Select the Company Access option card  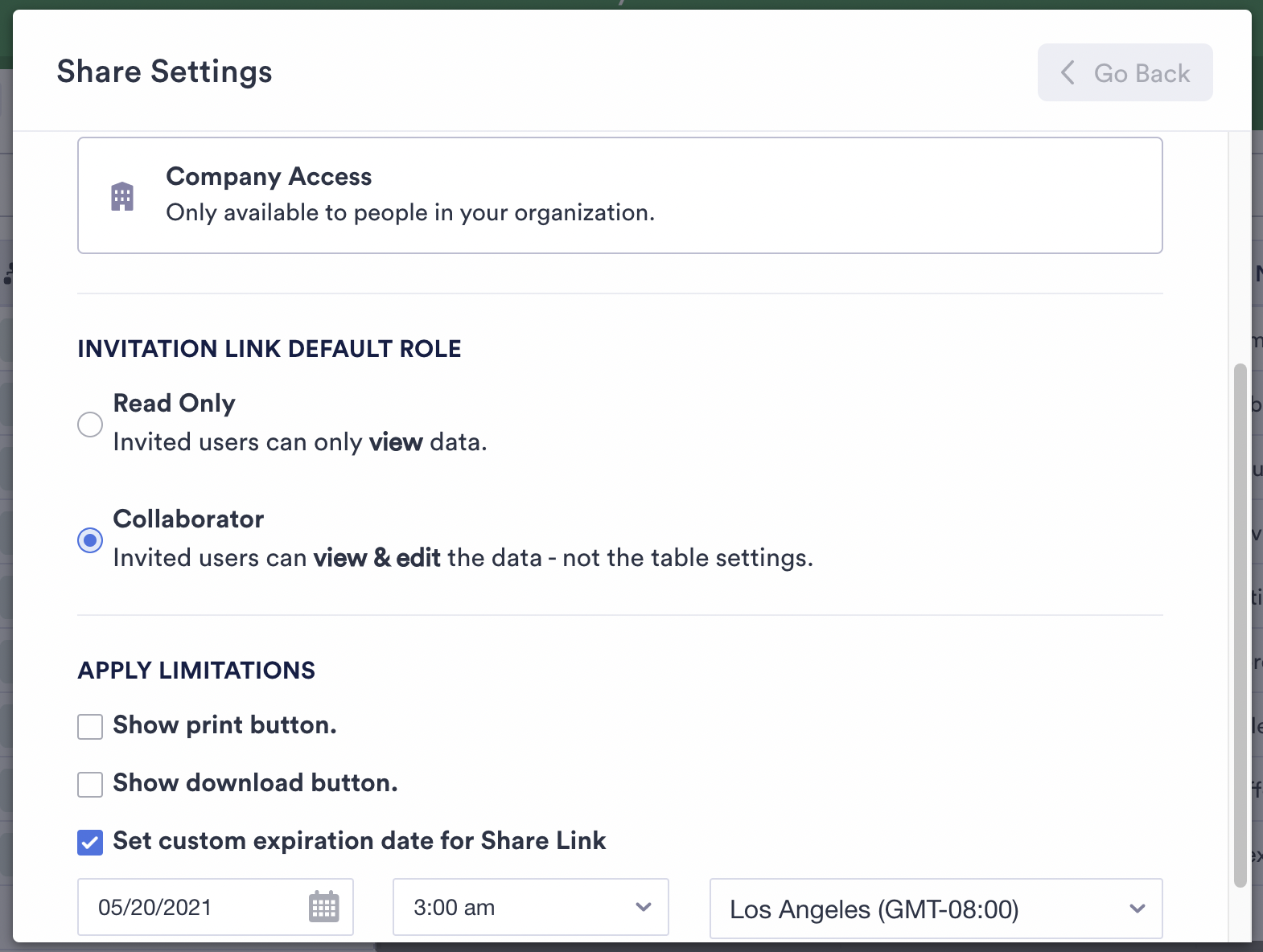point(620,195)
